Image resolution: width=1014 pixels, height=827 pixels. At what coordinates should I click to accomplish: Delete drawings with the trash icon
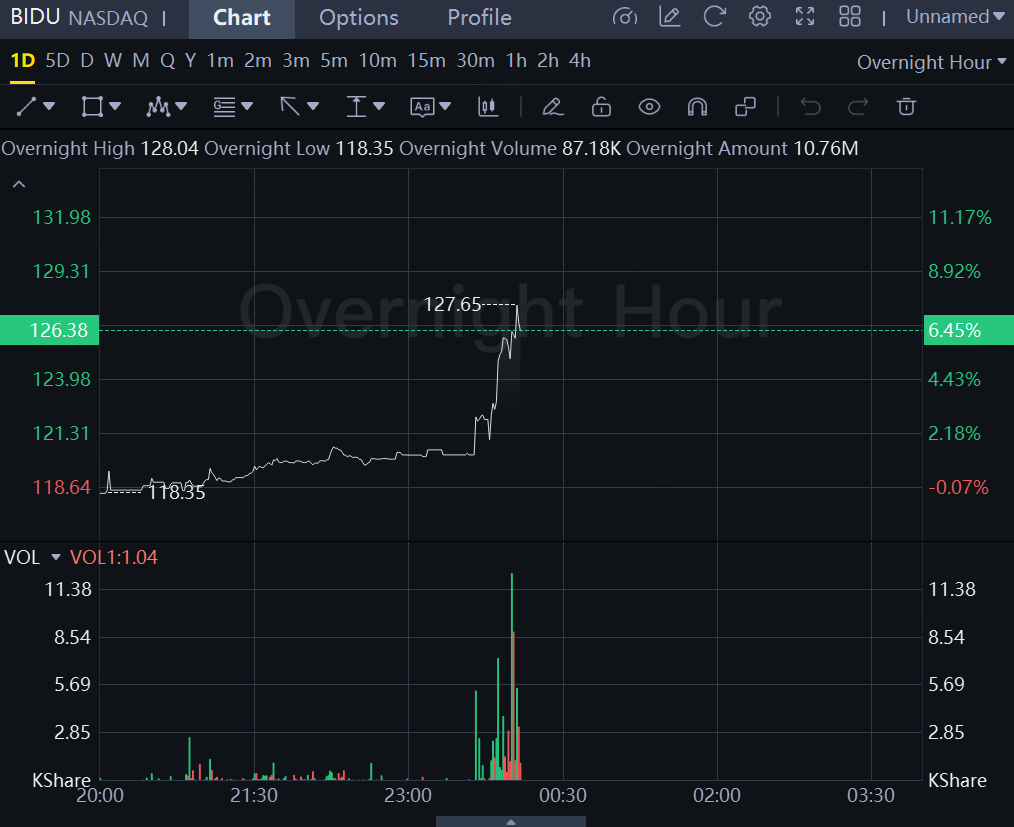point(906,107)
